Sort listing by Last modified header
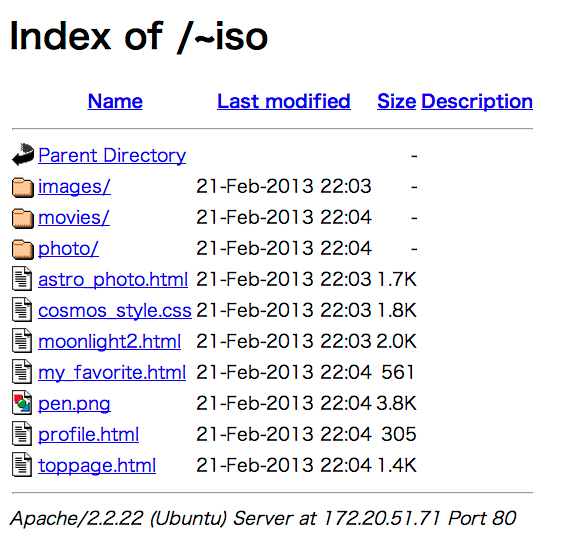The height and width of the screenshot is (556, 585). 284,101
